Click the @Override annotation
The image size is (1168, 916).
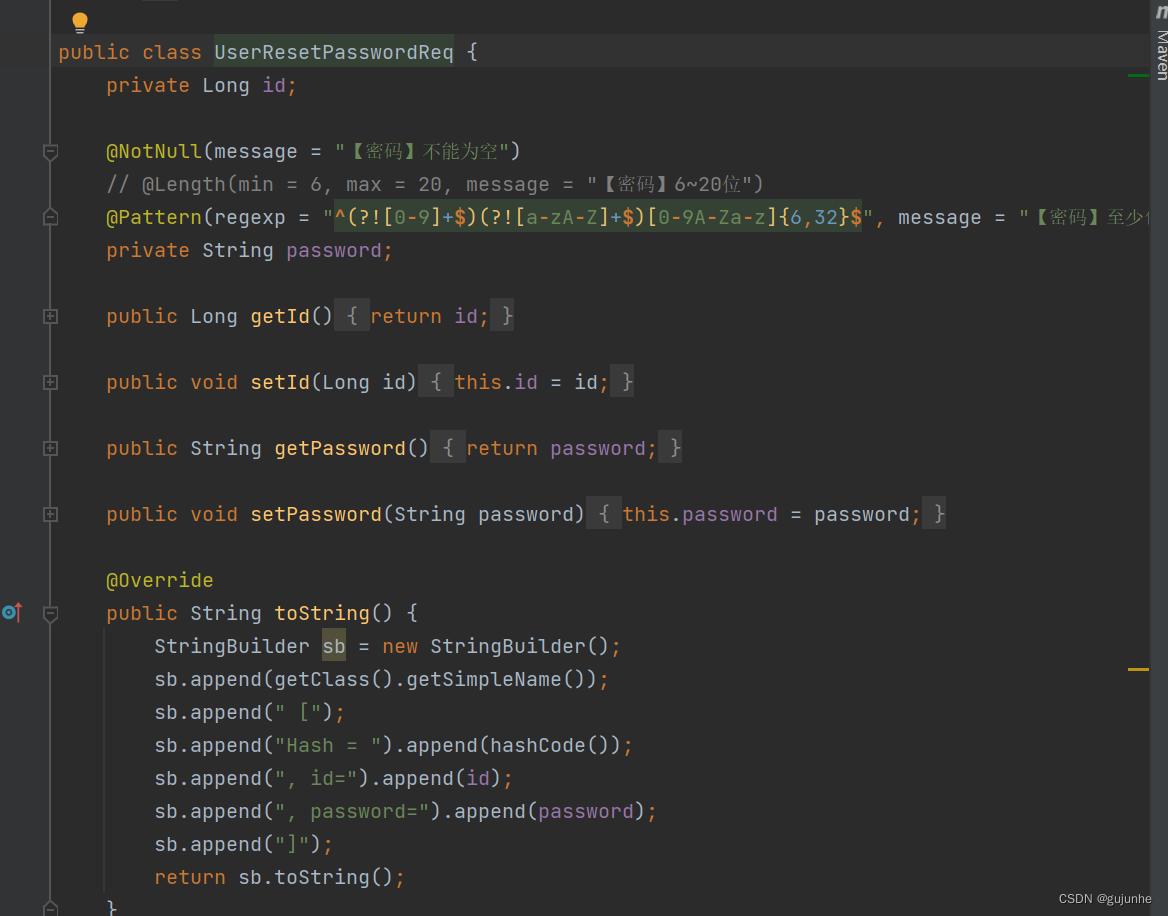(x=159, y=580)
